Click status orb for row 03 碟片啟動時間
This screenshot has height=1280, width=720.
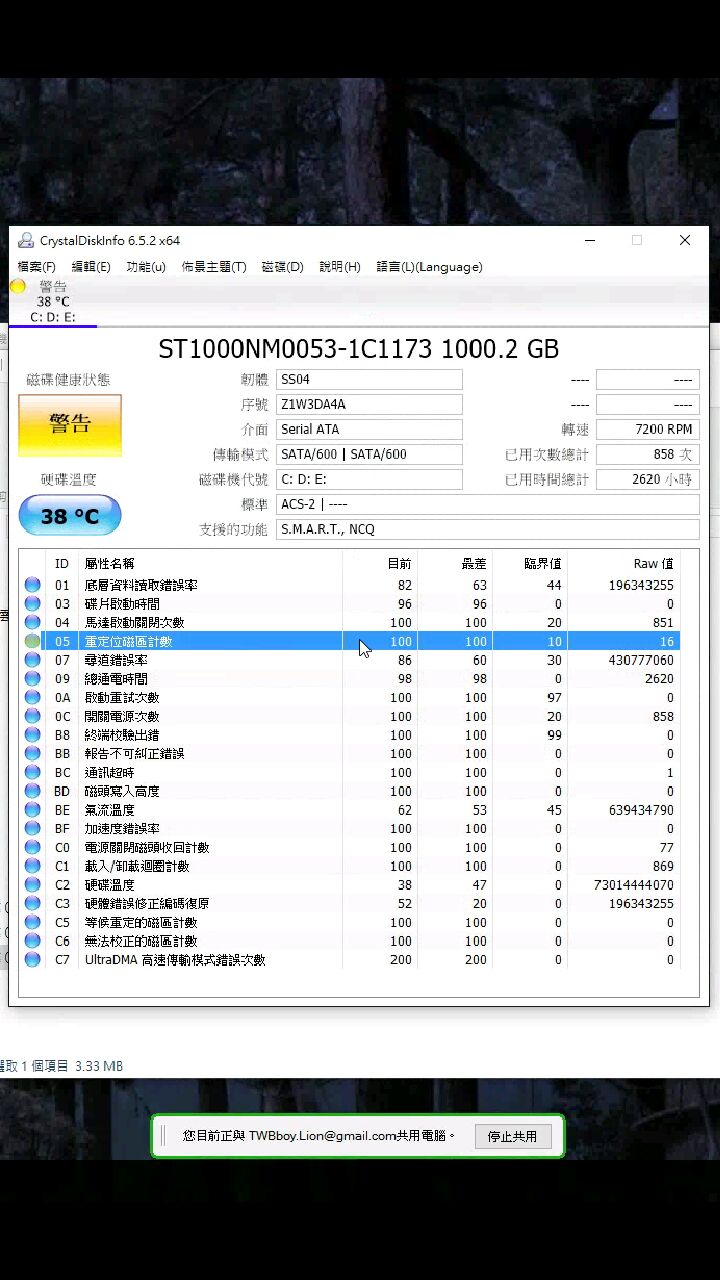click(32, 604)
